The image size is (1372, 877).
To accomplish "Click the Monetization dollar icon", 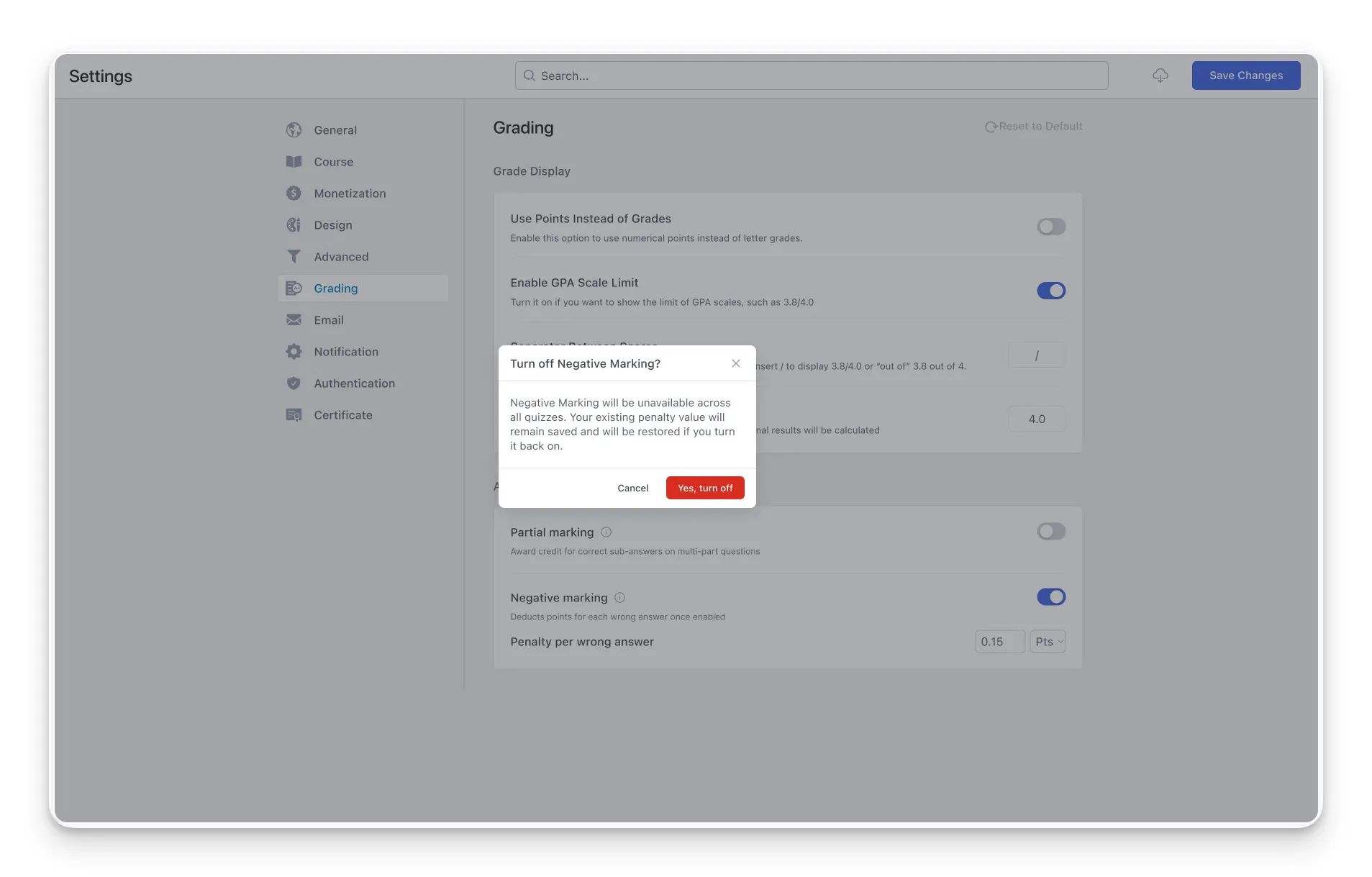I will [294, 194].
